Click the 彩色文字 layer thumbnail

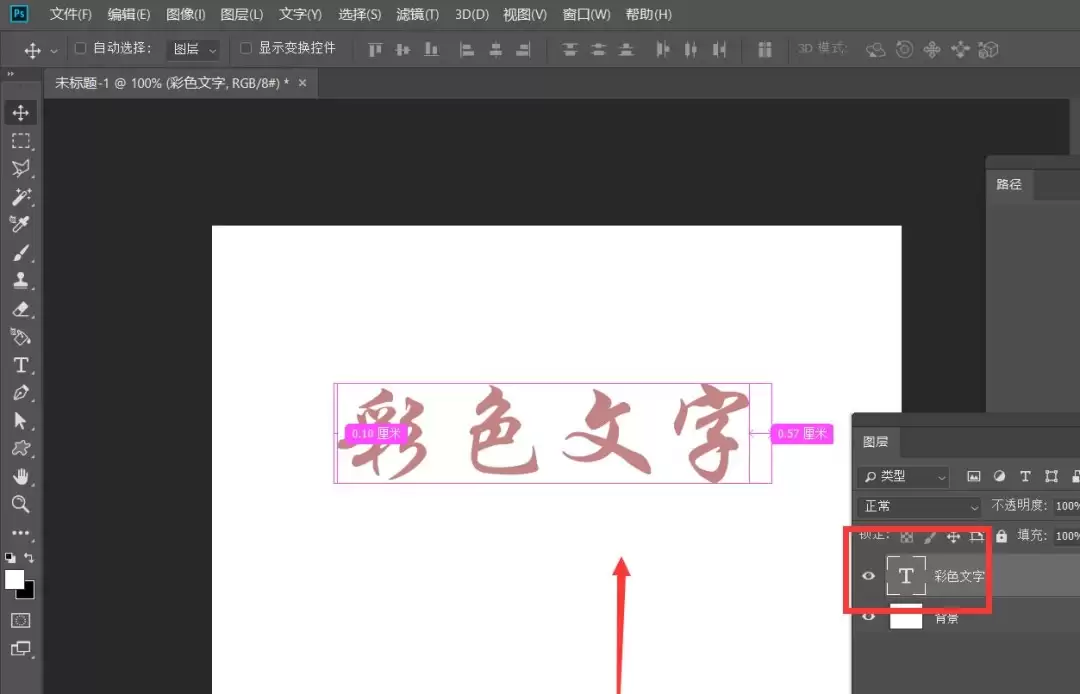click(906, 576)
